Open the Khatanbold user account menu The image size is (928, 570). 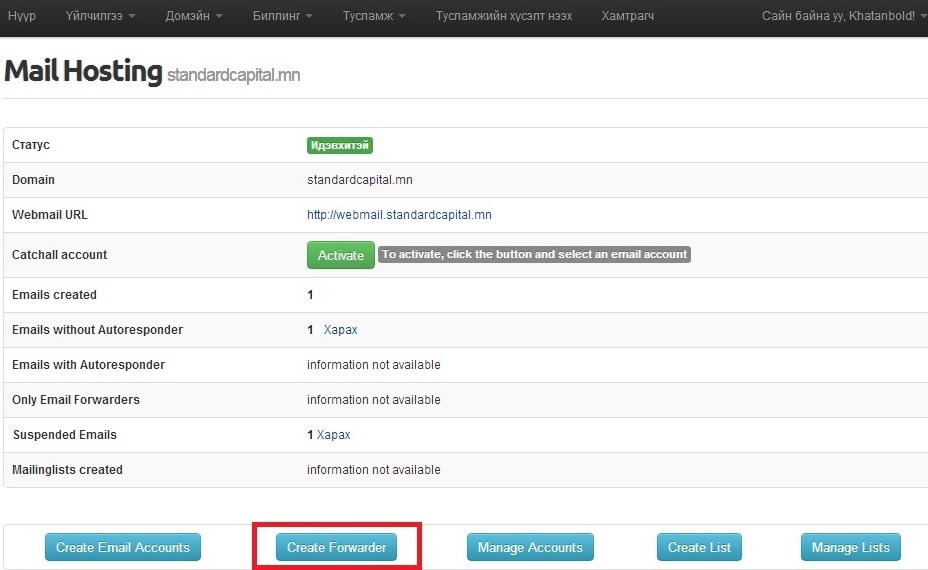pyautogui.click(x=843, y=16)
